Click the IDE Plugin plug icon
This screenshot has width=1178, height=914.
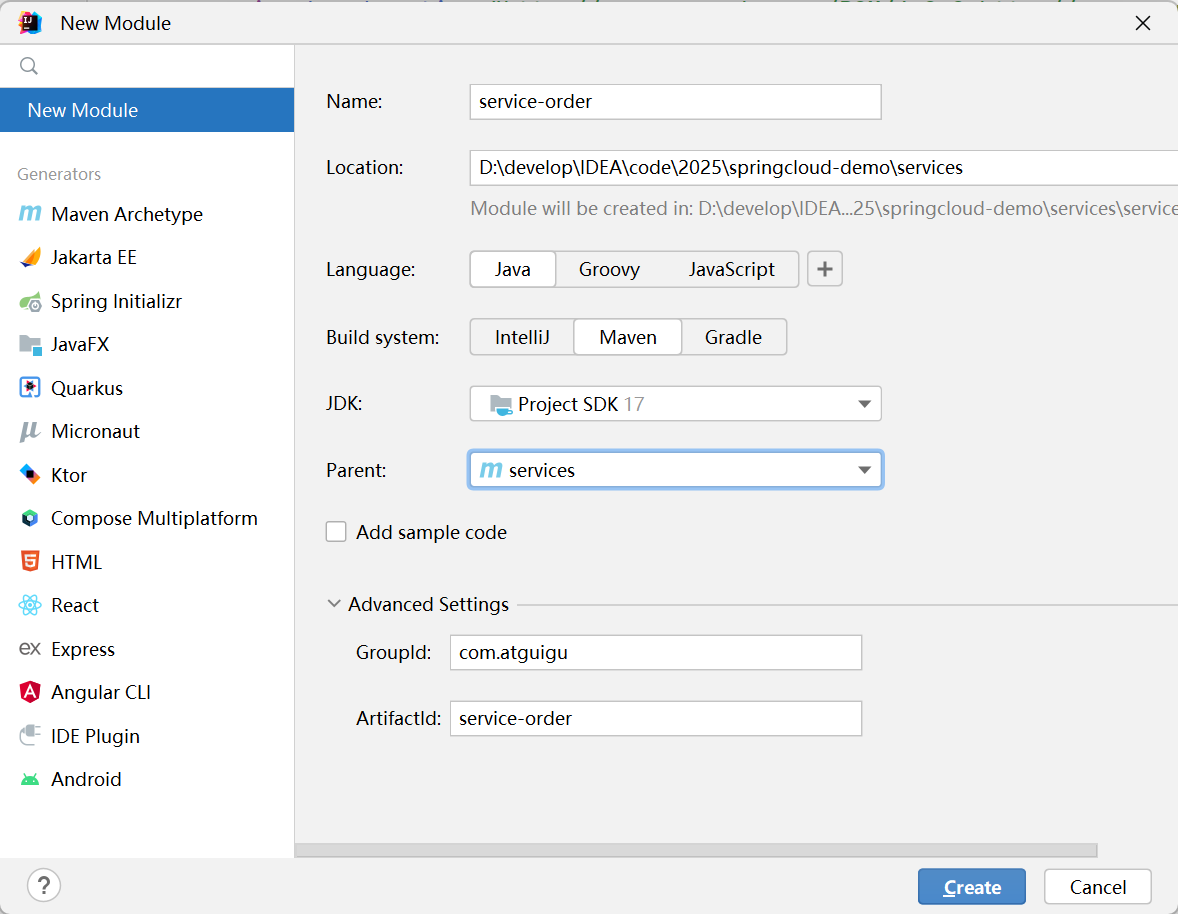click(30, 735)
